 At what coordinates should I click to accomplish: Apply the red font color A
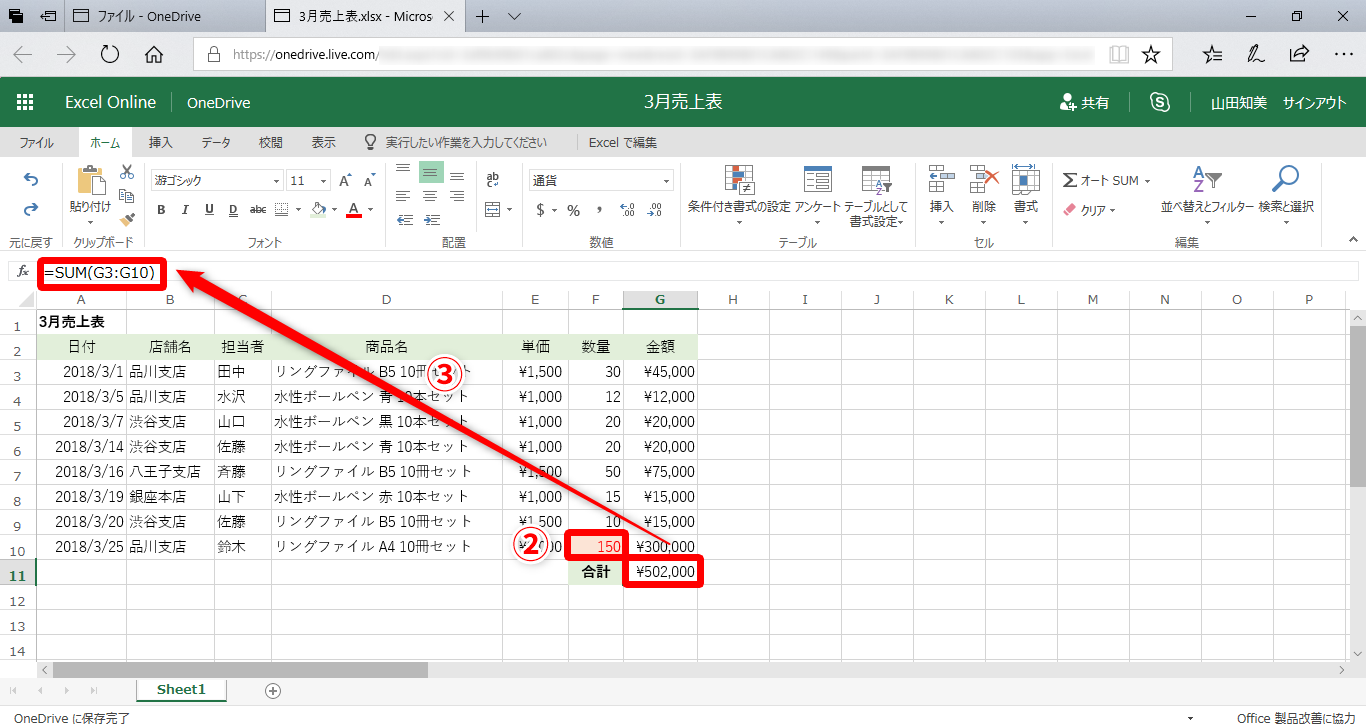pos(354,210)
